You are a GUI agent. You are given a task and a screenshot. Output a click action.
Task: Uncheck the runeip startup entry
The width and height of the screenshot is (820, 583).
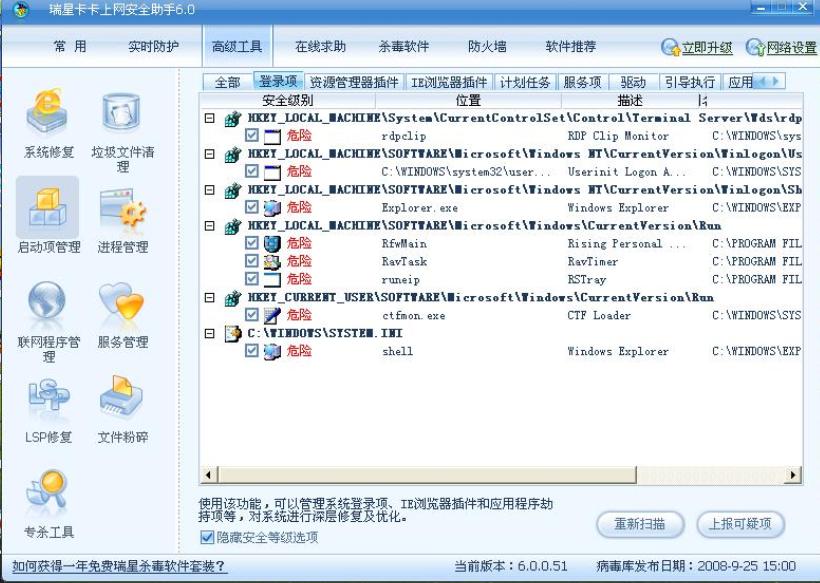(252, 279)
